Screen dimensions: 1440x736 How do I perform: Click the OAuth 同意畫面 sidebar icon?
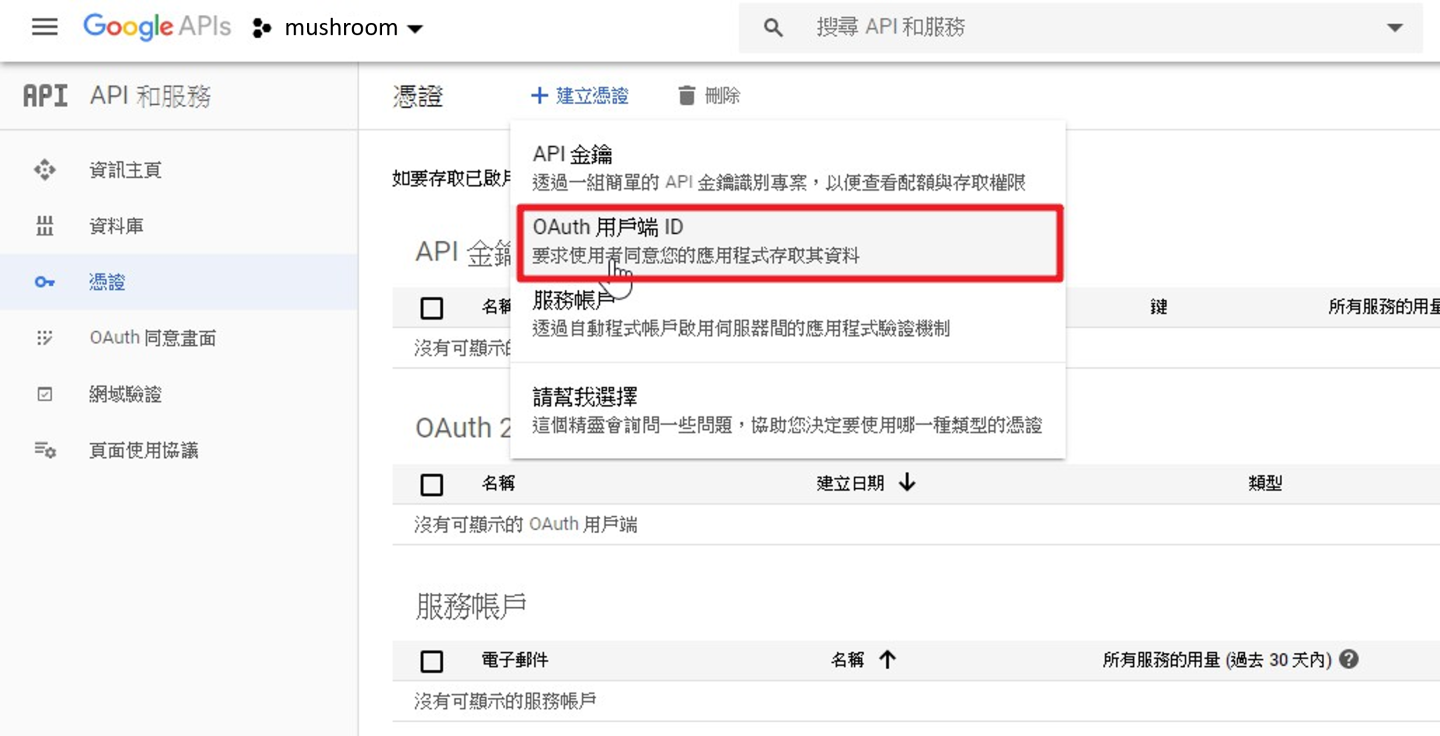(x=45, y=338)
